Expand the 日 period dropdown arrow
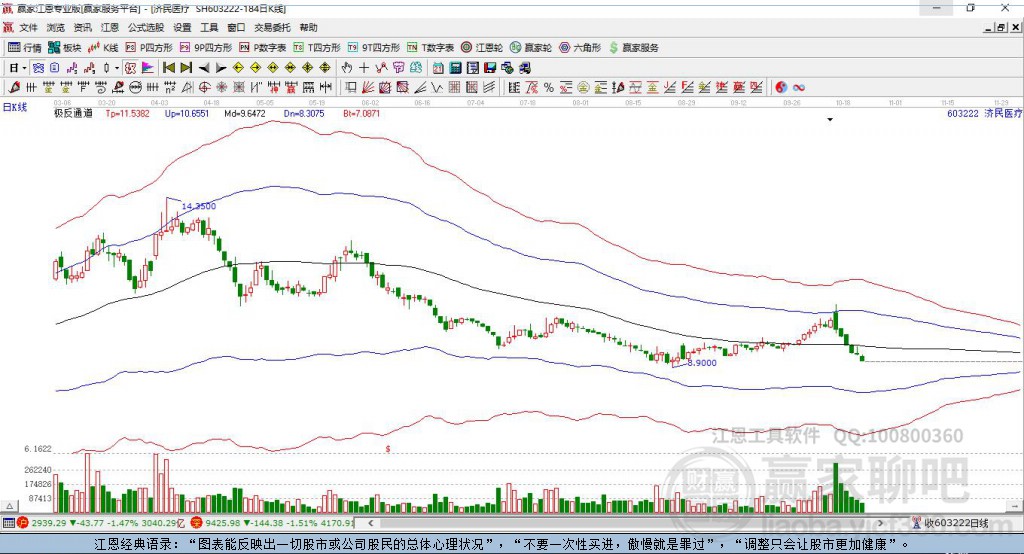The image size is (1024, 554). click(x=24, y=68)
